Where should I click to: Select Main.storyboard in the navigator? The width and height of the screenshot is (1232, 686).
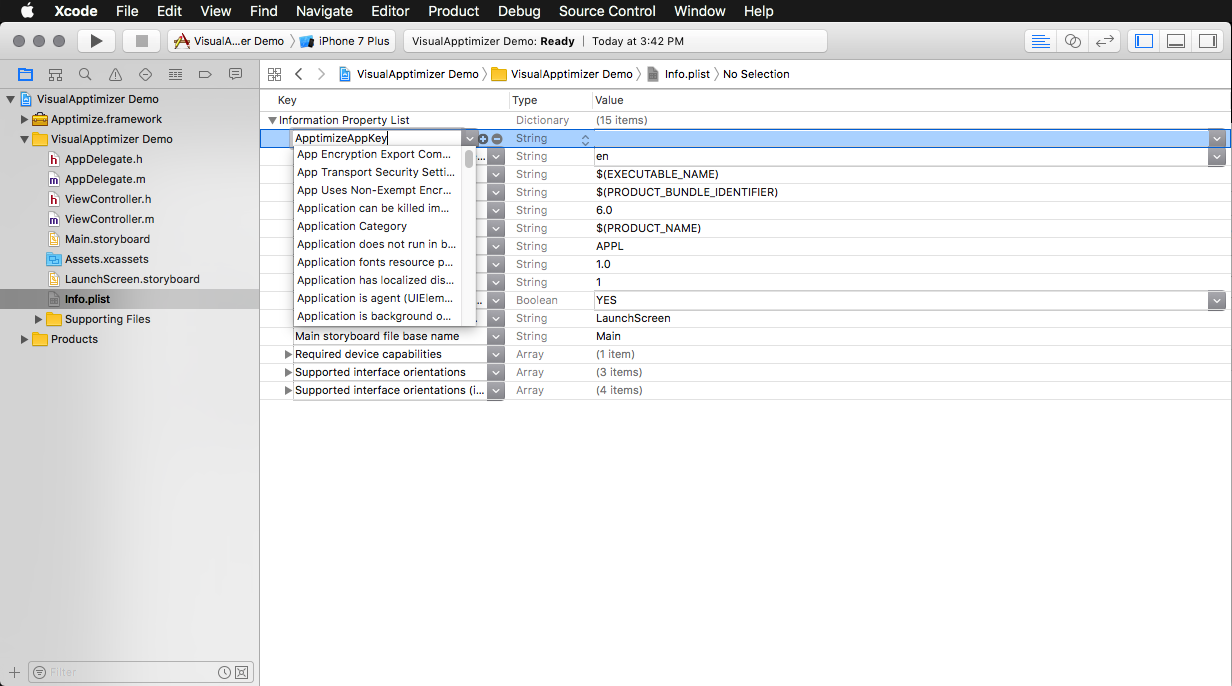107,239
